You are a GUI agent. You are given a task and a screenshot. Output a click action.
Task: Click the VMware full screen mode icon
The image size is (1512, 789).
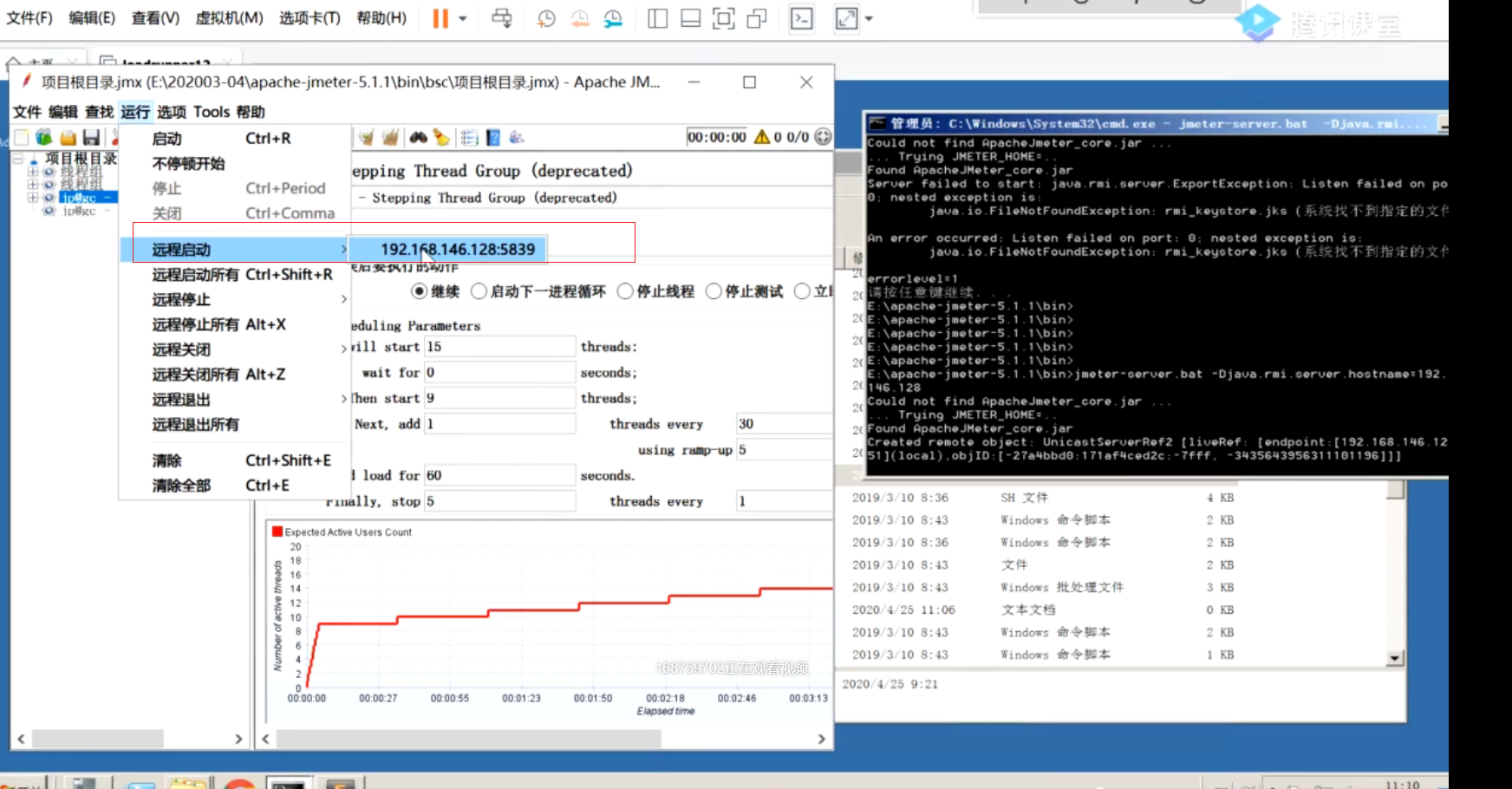pos(723,18)
